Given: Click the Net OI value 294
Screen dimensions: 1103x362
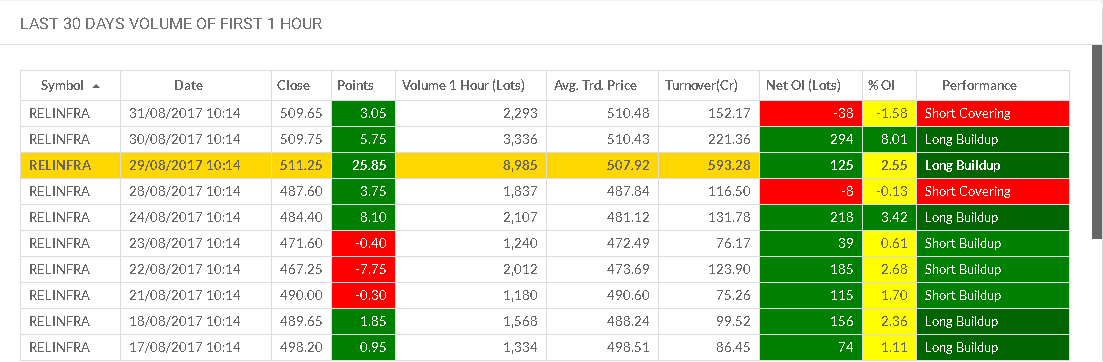Looking at the screenshot, I should click(811, 139).
